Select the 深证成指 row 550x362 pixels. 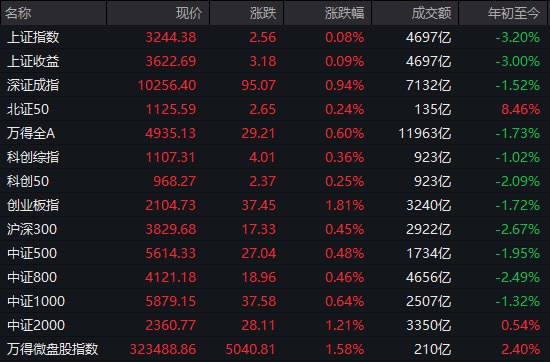(x=275, y=85)
